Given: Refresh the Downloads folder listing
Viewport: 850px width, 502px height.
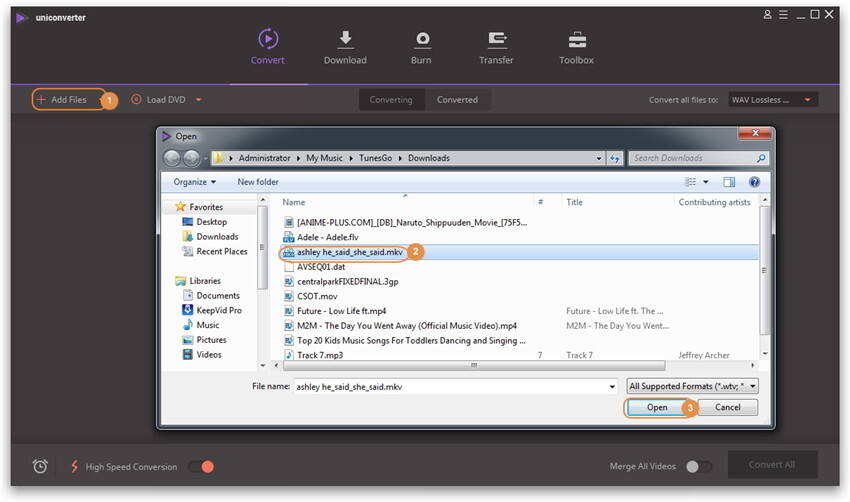Looking at the screenshot, I should tap(615, 158).
